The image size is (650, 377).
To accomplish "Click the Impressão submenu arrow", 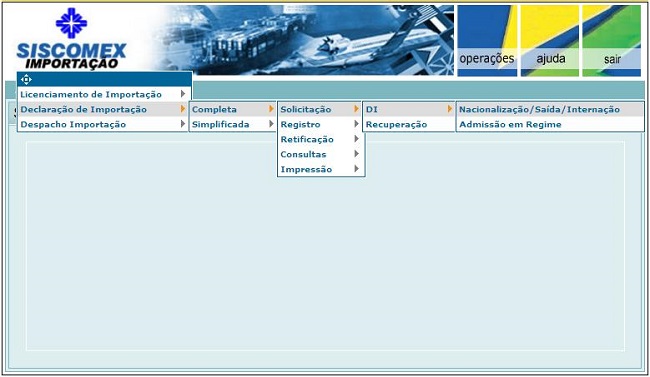I will pos(356,169).
